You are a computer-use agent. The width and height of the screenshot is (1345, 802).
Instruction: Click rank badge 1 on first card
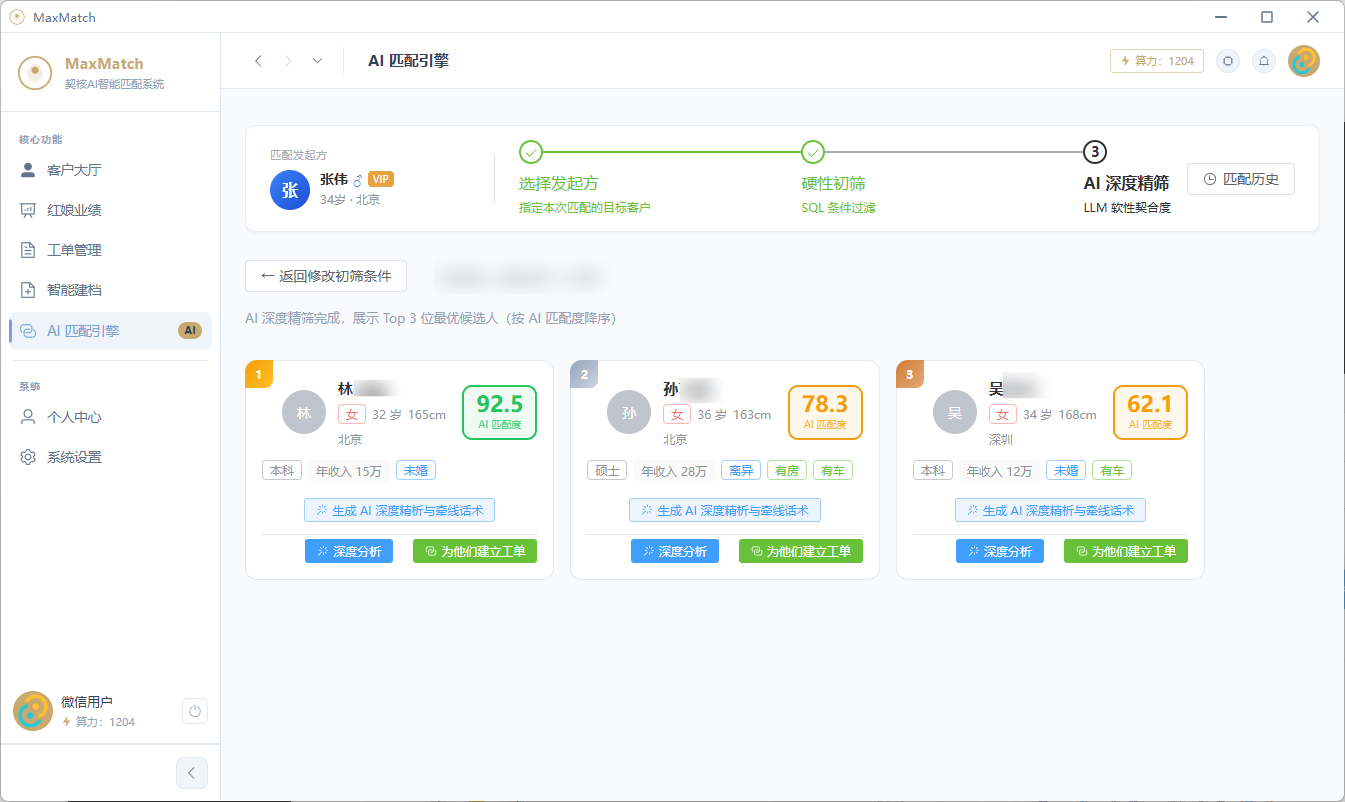point(258,375)
